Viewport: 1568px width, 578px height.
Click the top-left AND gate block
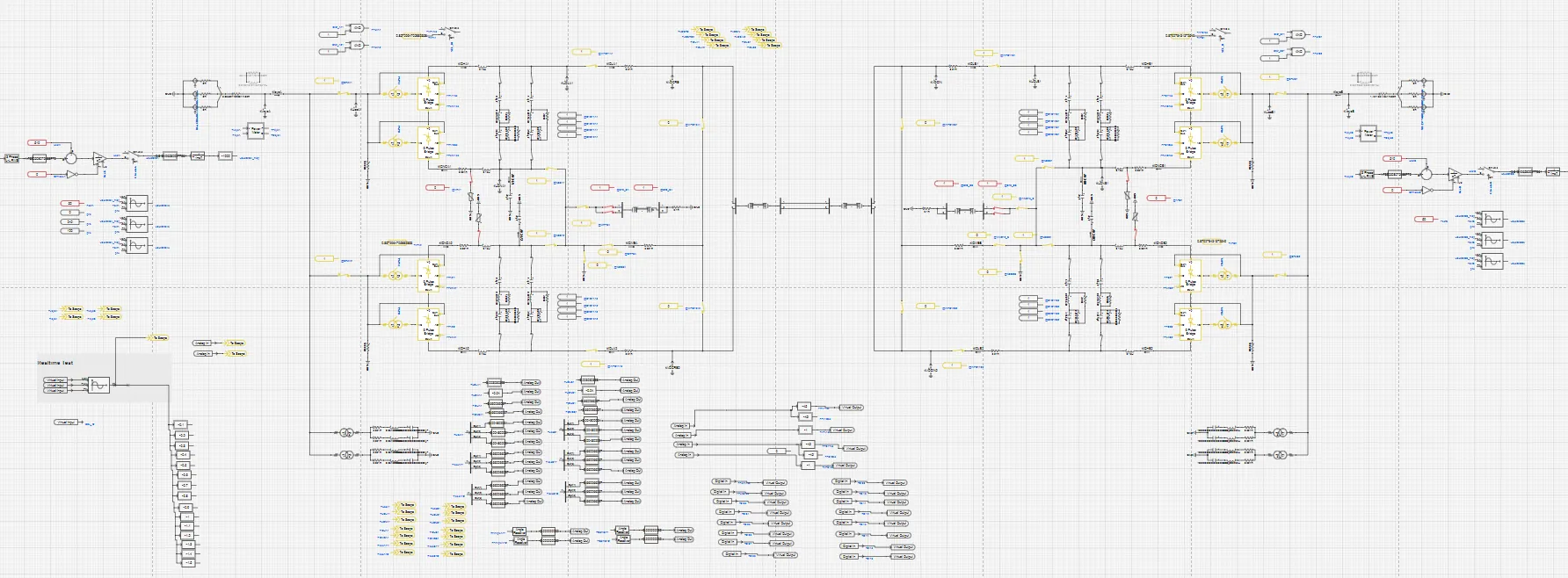pos(357,28)
